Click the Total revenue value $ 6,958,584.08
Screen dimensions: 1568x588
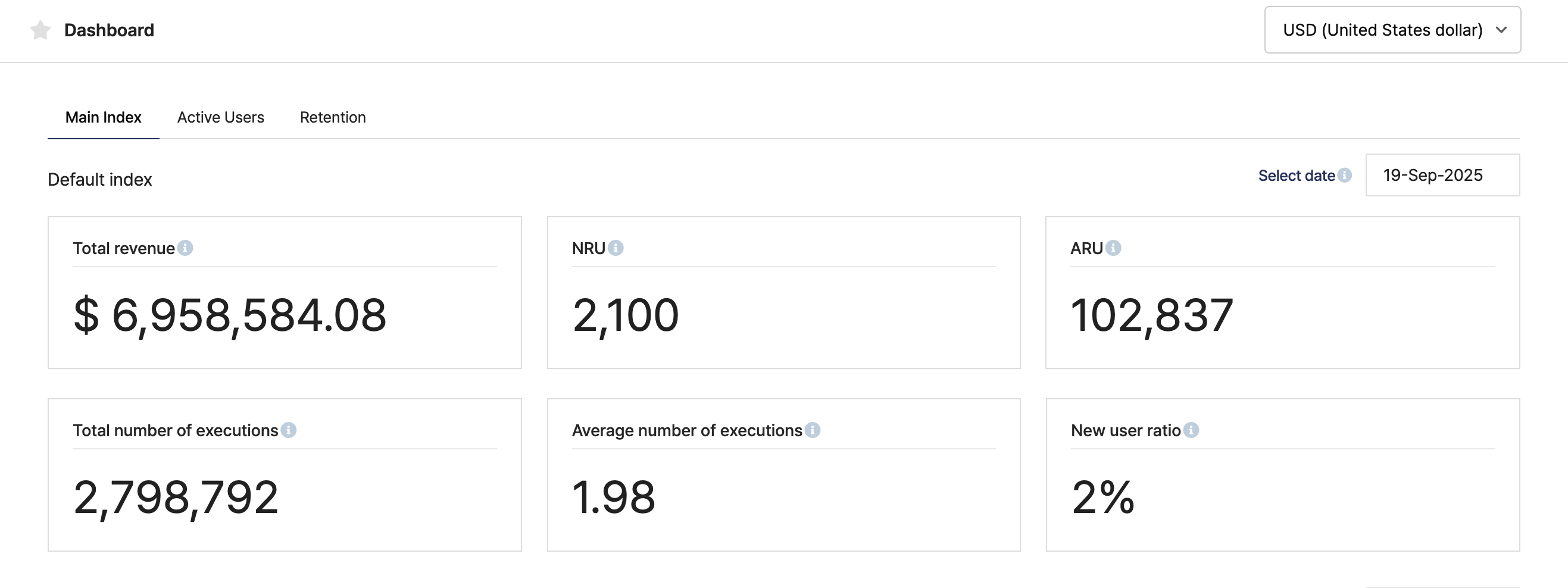(x=229, y=315)
